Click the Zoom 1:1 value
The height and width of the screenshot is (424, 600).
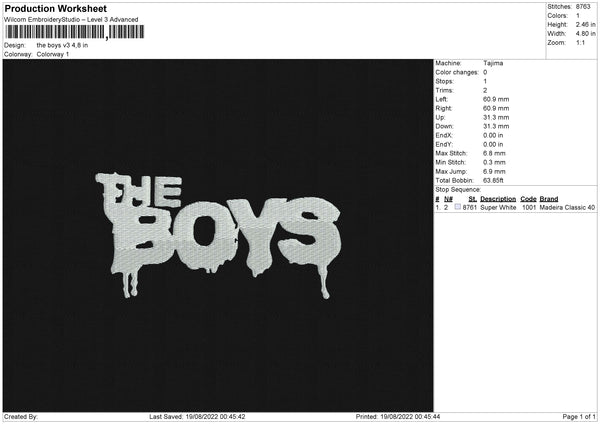coord(580,42)
